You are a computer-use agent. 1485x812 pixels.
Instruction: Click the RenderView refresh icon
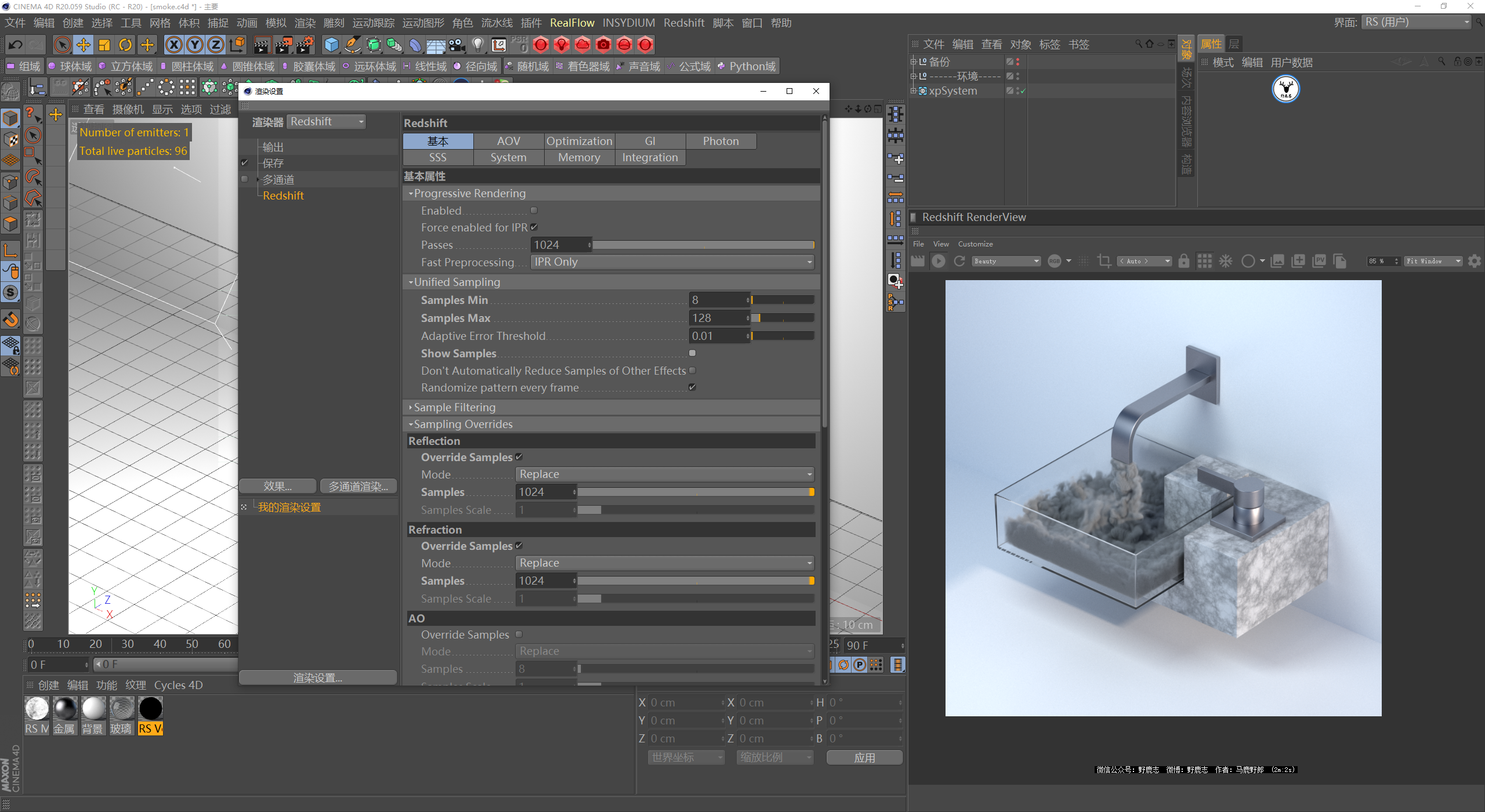coord(959,261)
